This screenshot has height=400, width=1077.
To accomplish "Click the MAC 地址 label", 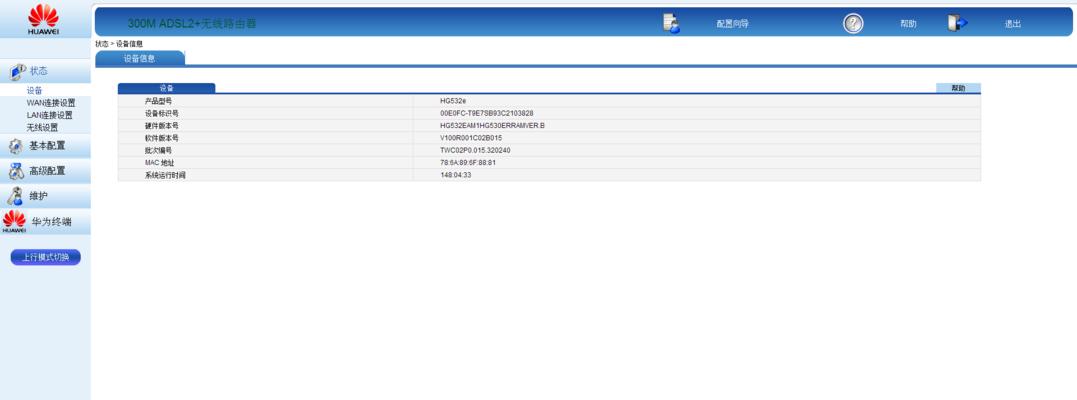I will (159, 163).
